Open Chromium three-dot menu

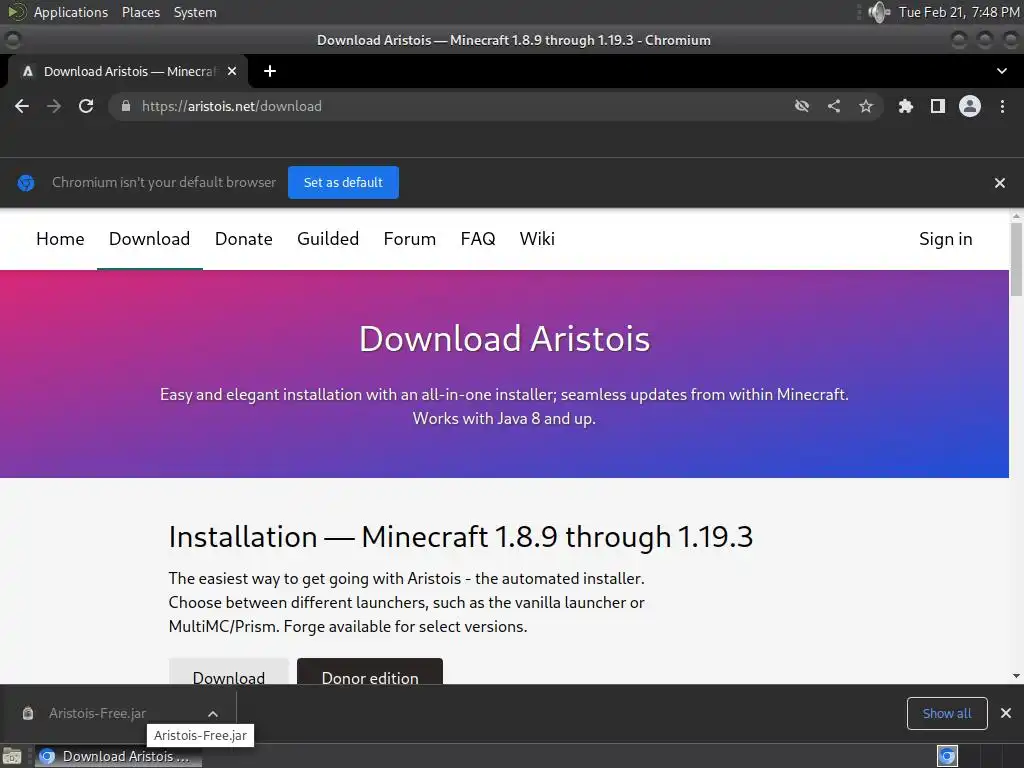click(1002, 106)
